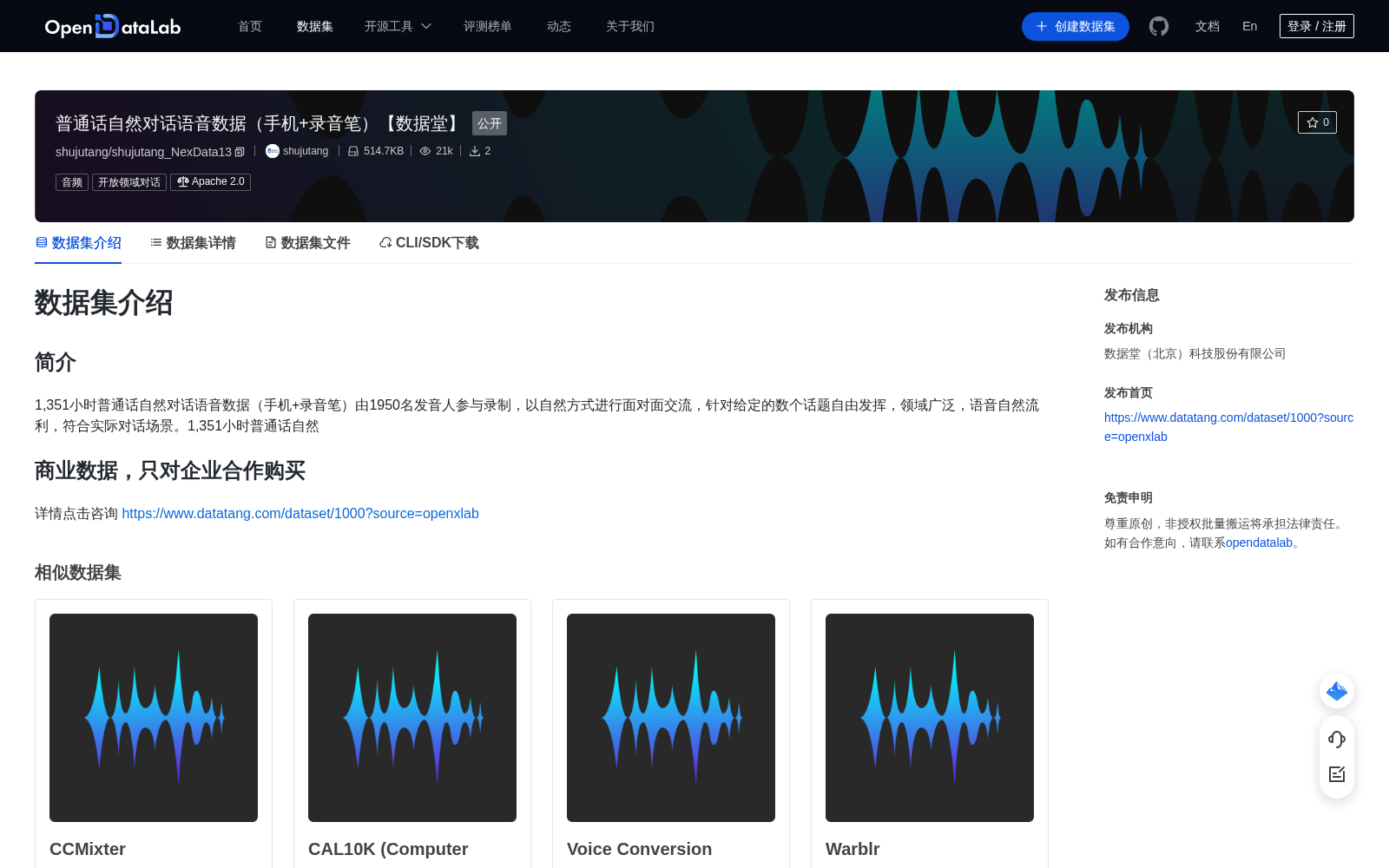This screenshot has width=1389, height=868.
Task: Click the Warblr card title
Action: pyautogui.click(x=852, y=849)
